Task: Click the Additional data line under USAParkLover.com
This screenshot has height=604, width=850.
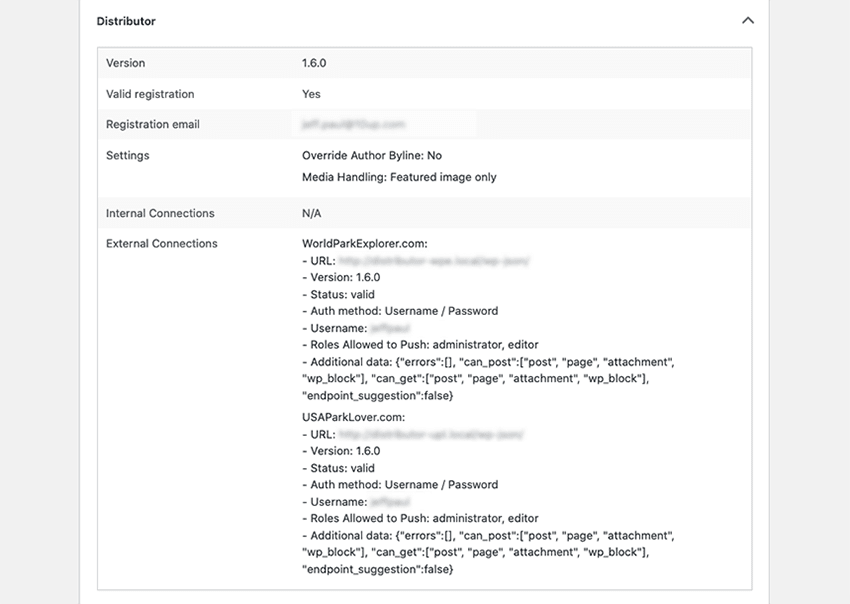Action: pyautogui.click(x=488, y=536)
